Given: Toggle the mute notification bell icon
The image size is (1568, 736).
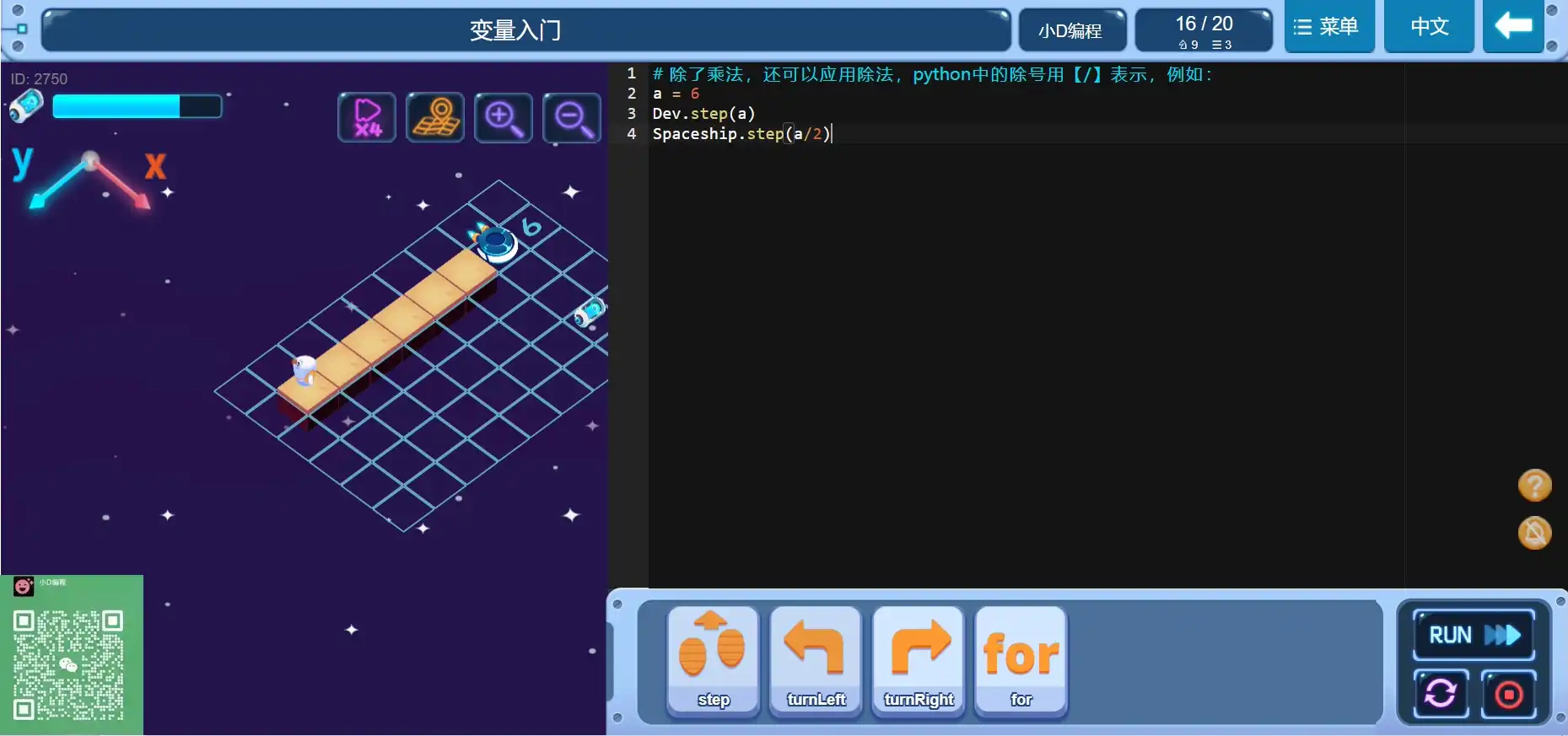Looking at the screenshot, I should tap(1534, 533).
